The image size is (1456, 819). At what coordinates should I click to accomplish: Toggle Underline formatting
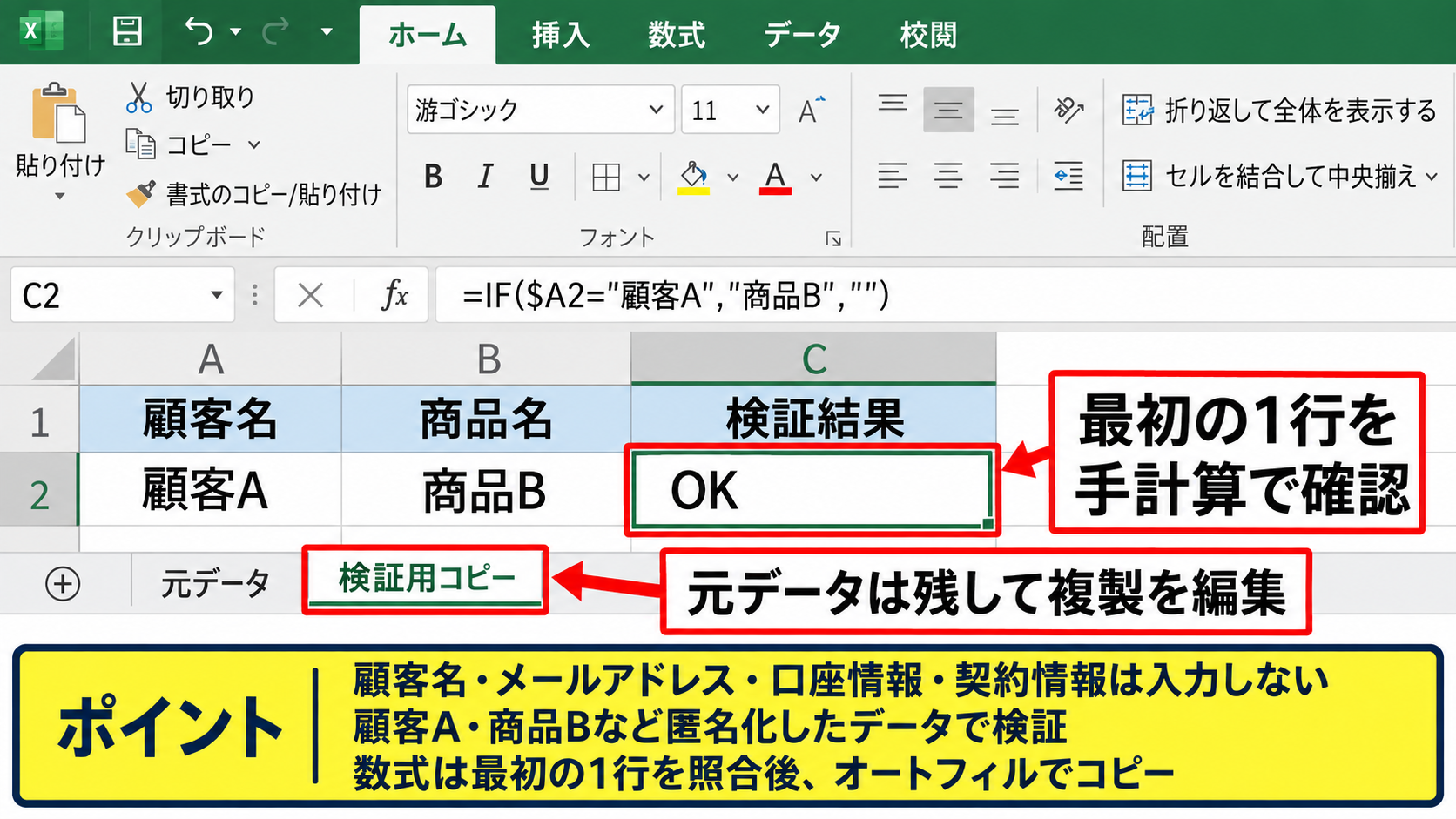coord(539,177)
